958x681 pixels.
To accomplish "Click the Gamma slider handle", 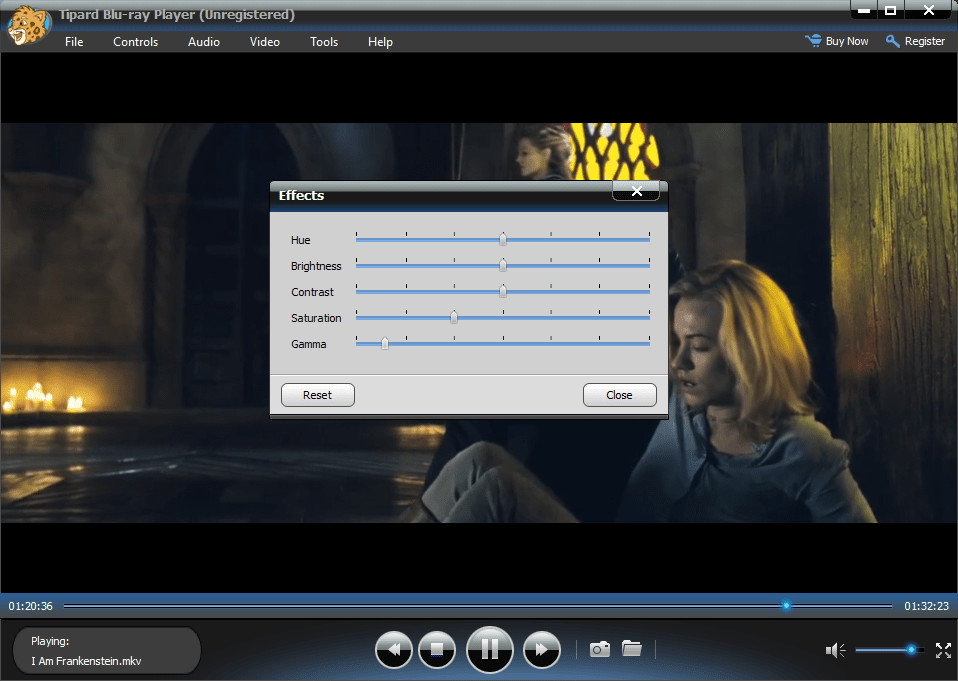I will pos(385,343).
